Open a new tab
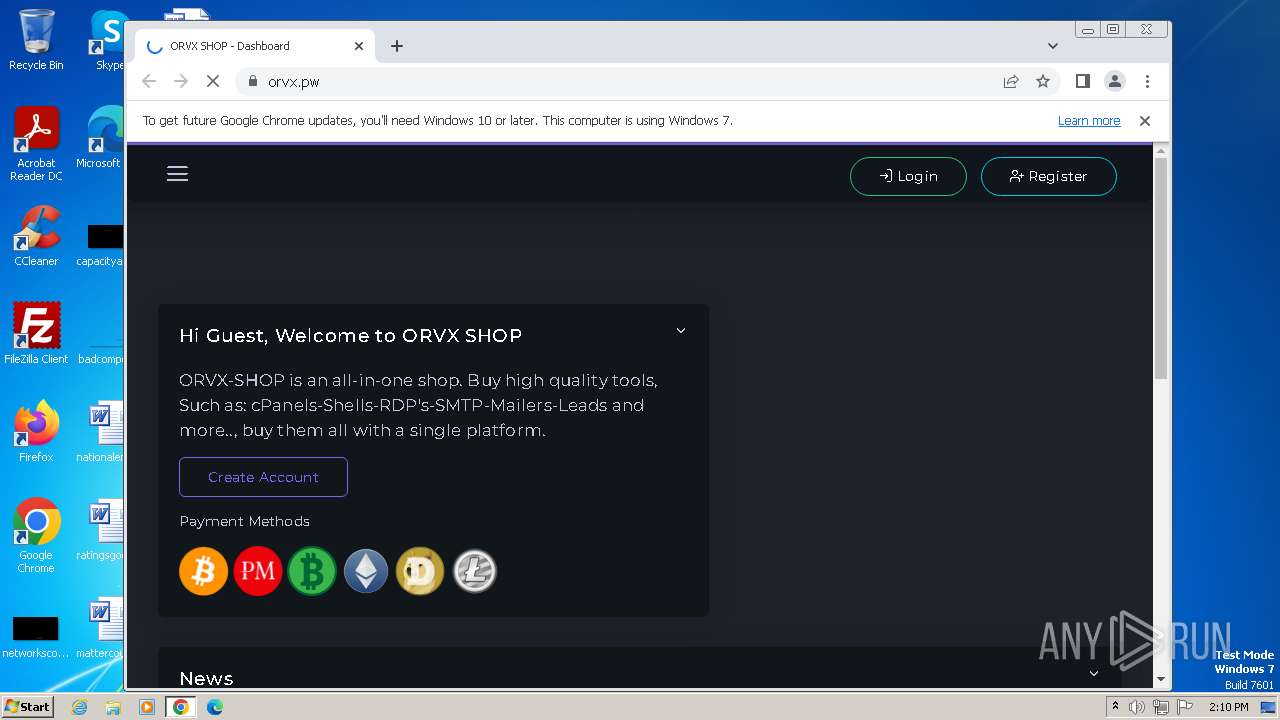The image size is (1280, 720). pyautogui.click(x=397, y=46)
